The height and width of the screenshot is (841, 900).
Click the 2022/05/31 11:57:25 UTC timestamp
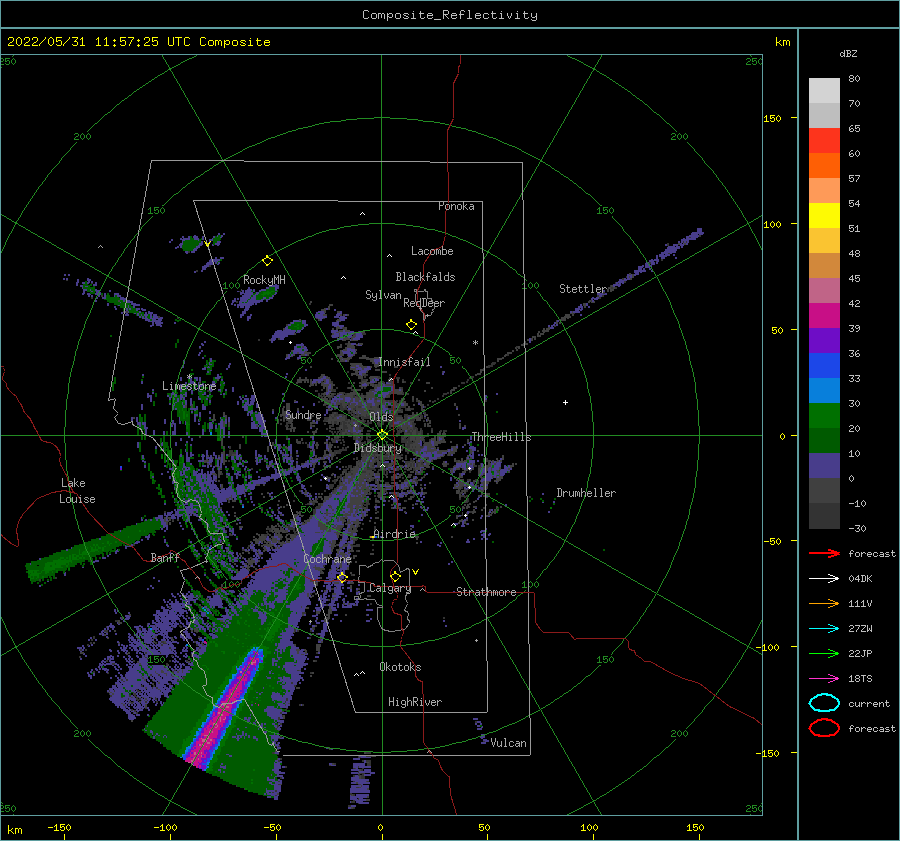tap(138, 42)
